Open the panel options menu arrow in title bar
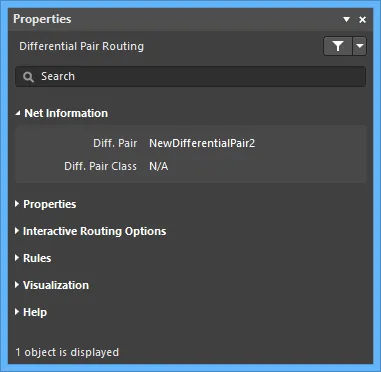Image resolution: width=381 pixels, height=372 pixels. (347, 19)
